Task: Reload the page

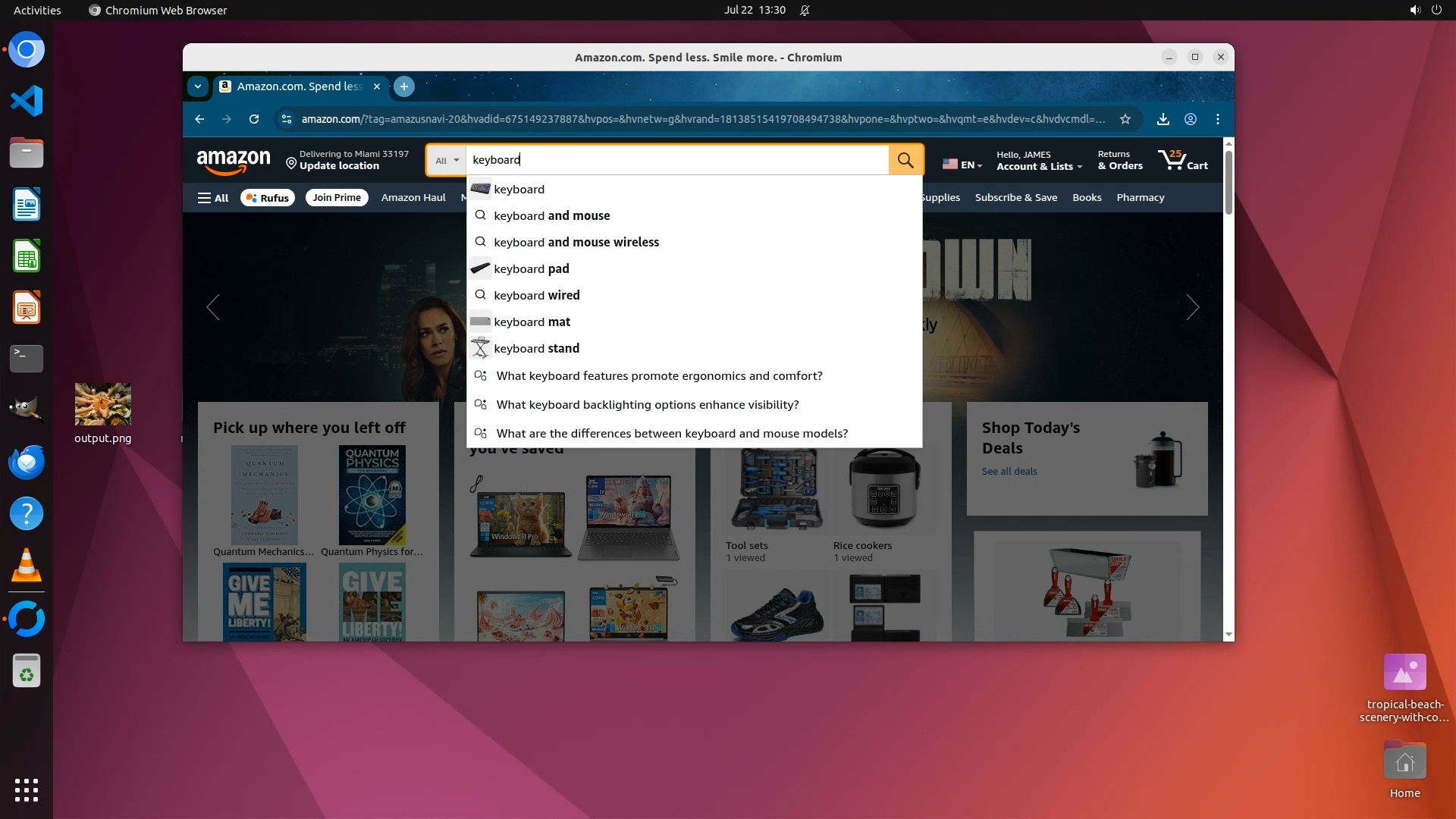Action: (x=254, y=119)
